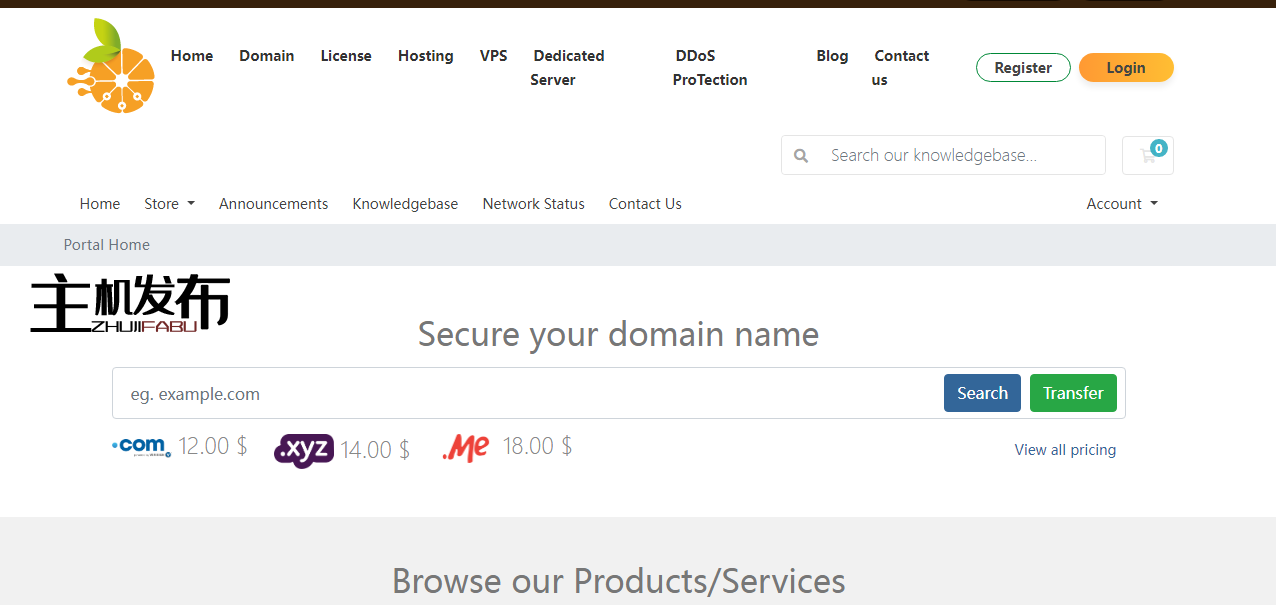Open the VPS page from top navigation
Screen dimensions: 1276x605
493,56
